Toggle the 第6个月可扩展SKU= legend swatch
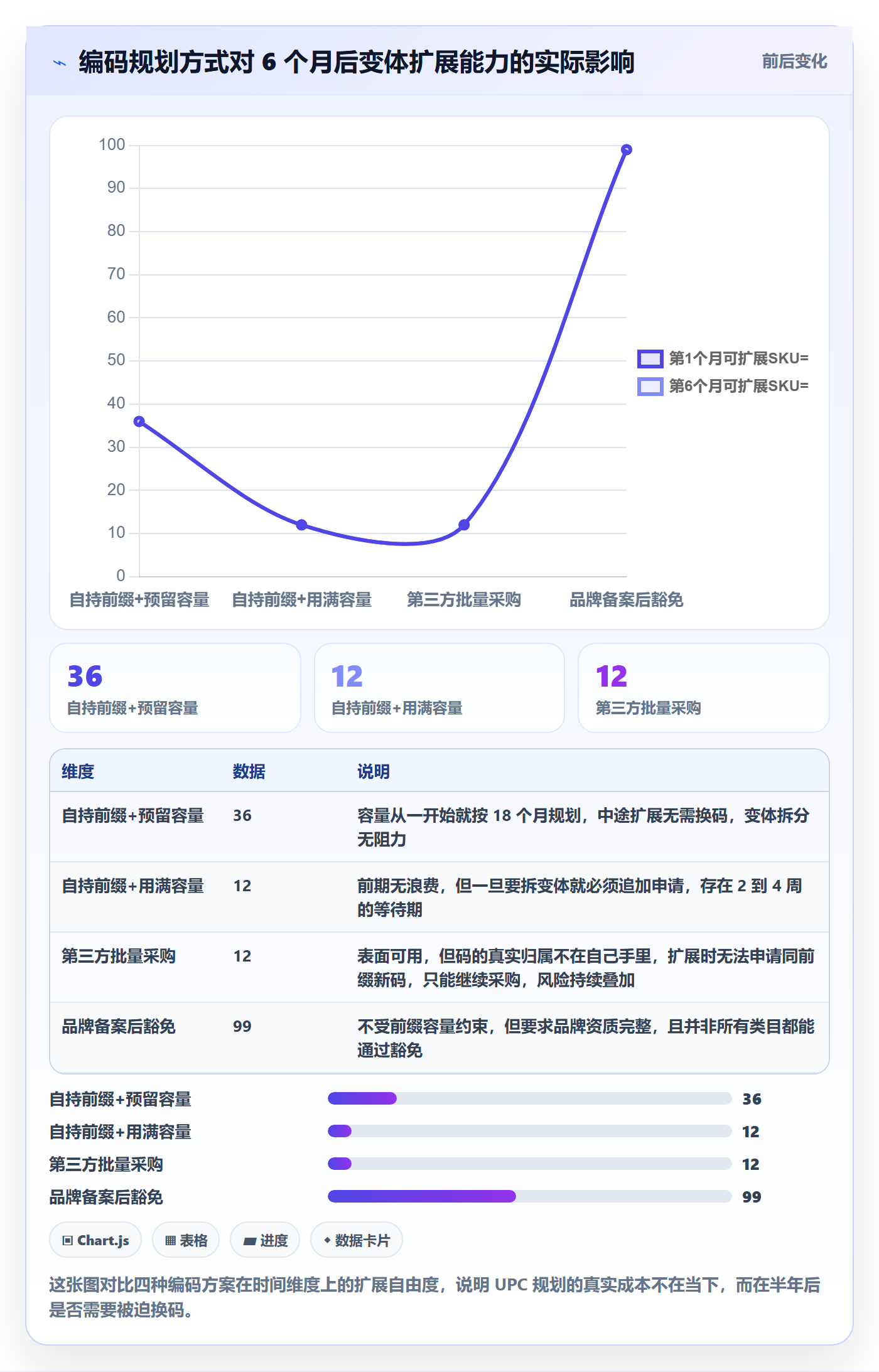 click(650, 386)
